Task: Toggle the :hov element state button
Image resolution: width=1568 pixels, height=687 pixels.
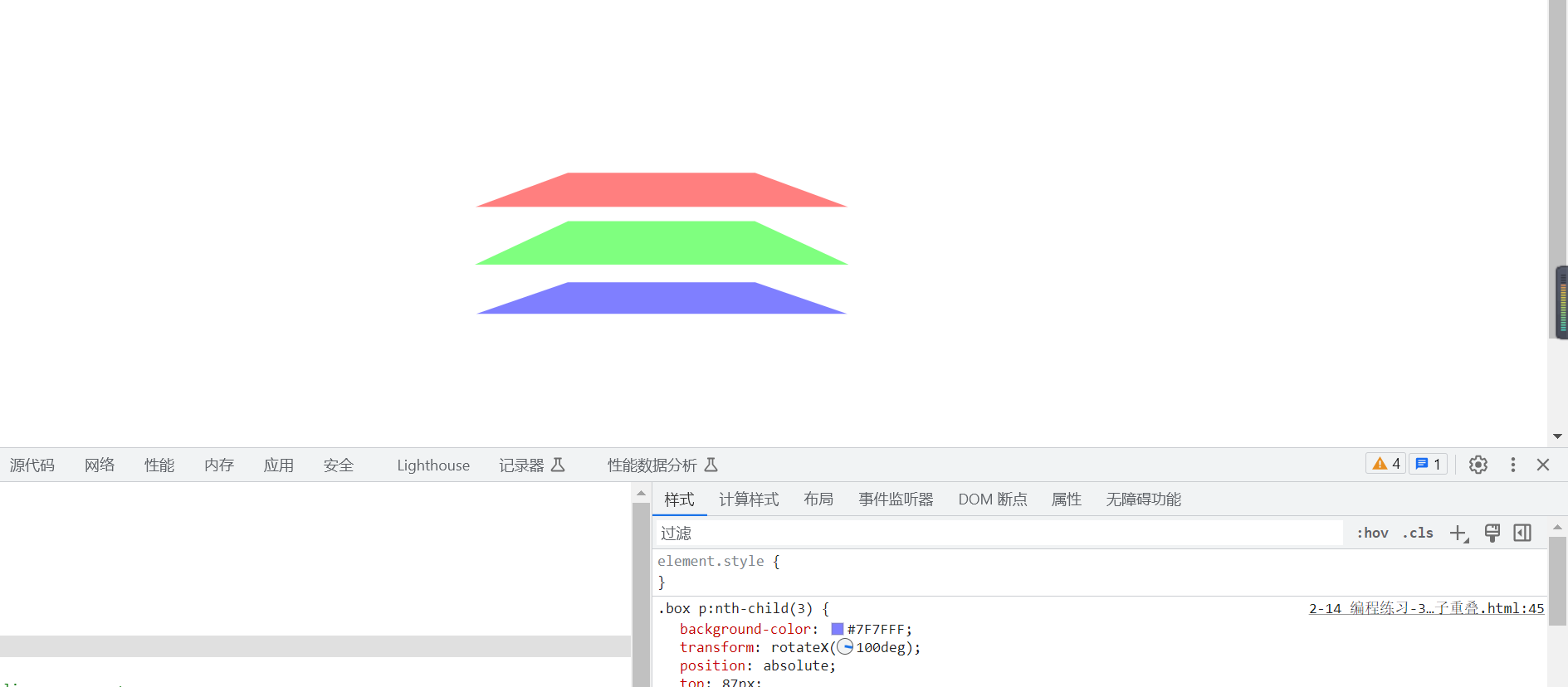Action: pos(1372,534)
